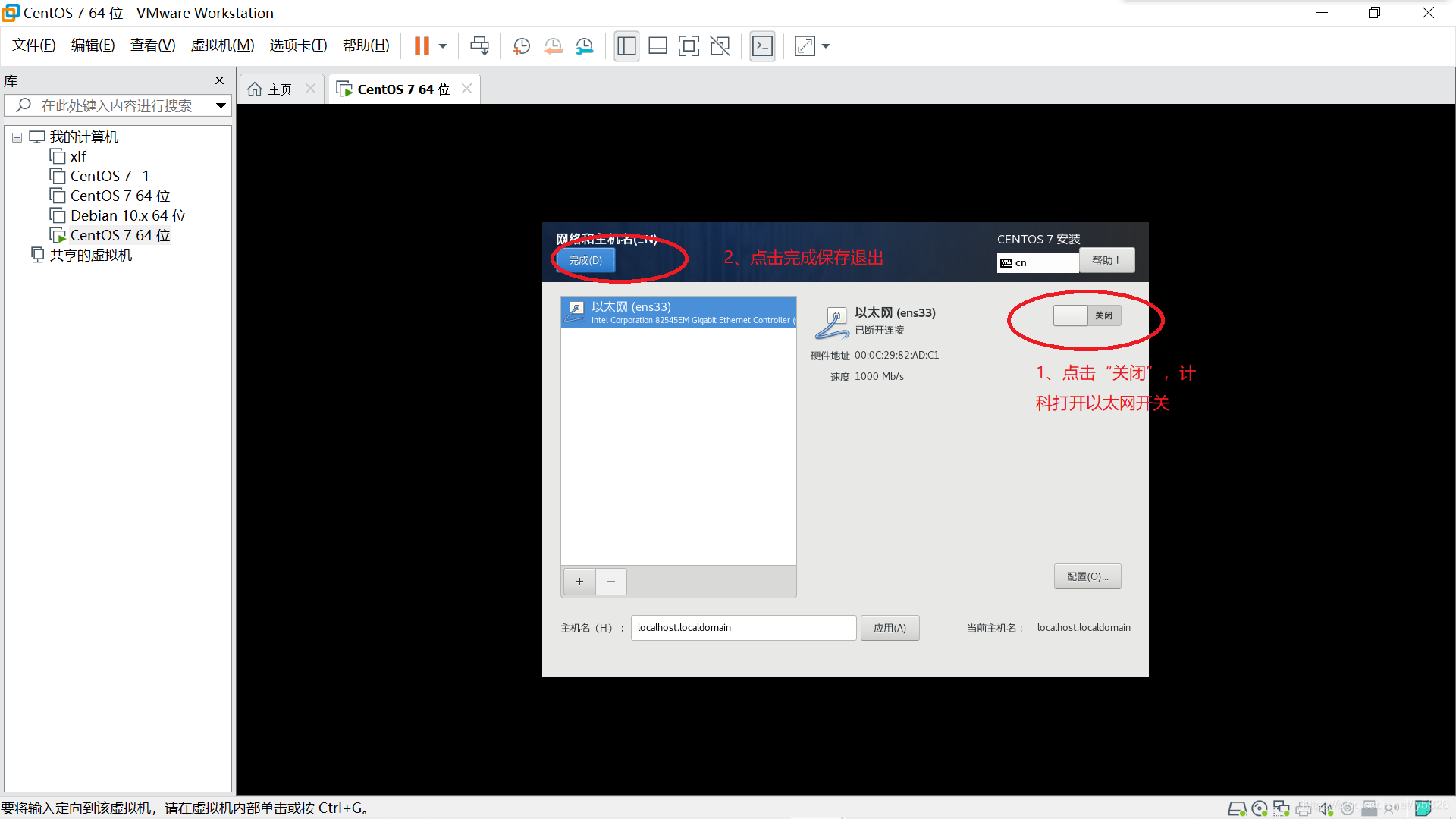
Task: Click the printer status icon
Action: click(x=1304, y=808)
